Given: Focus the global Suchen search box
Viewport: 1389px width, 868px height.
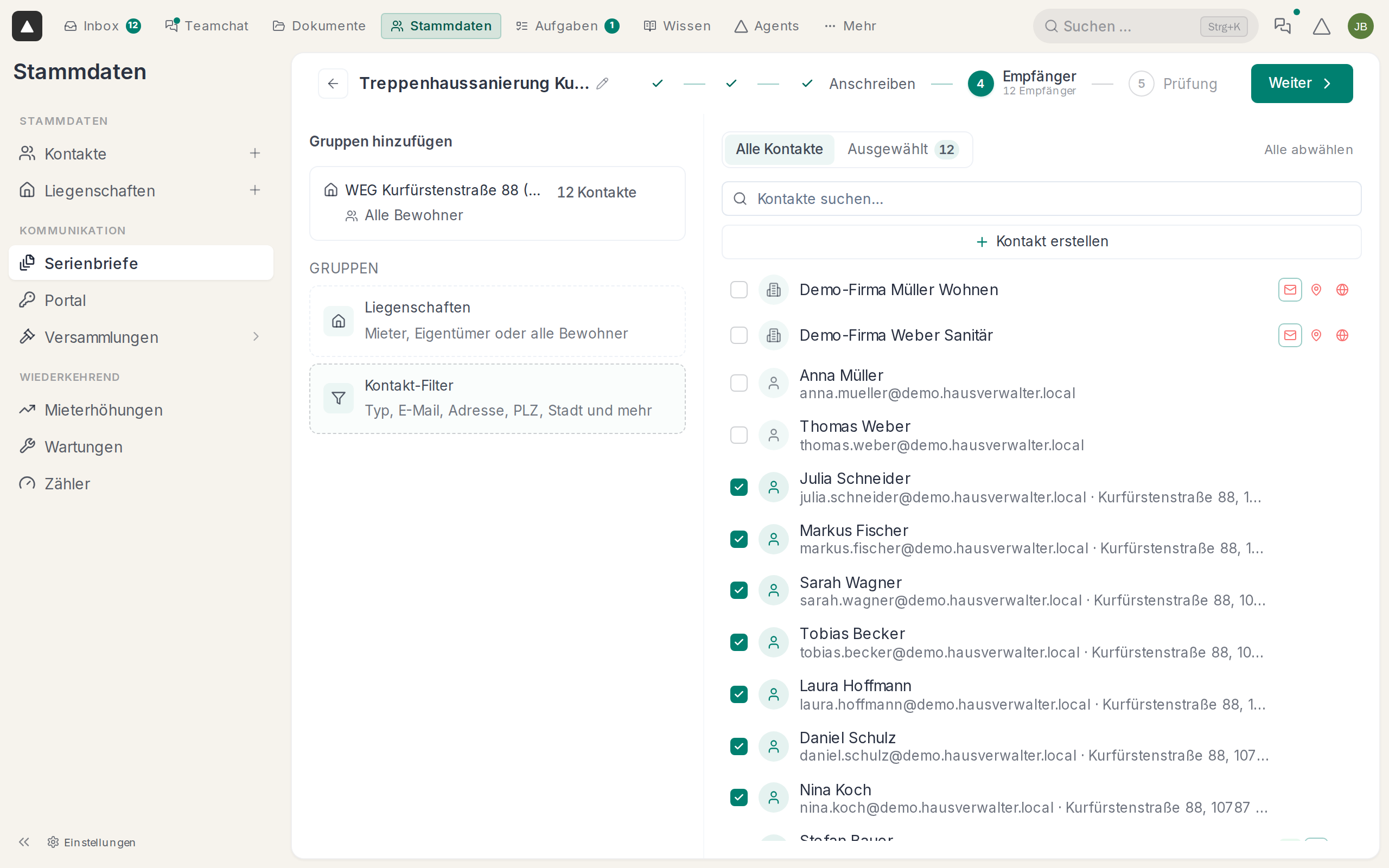Looking at the screenshot, I should coord(1145,26).
